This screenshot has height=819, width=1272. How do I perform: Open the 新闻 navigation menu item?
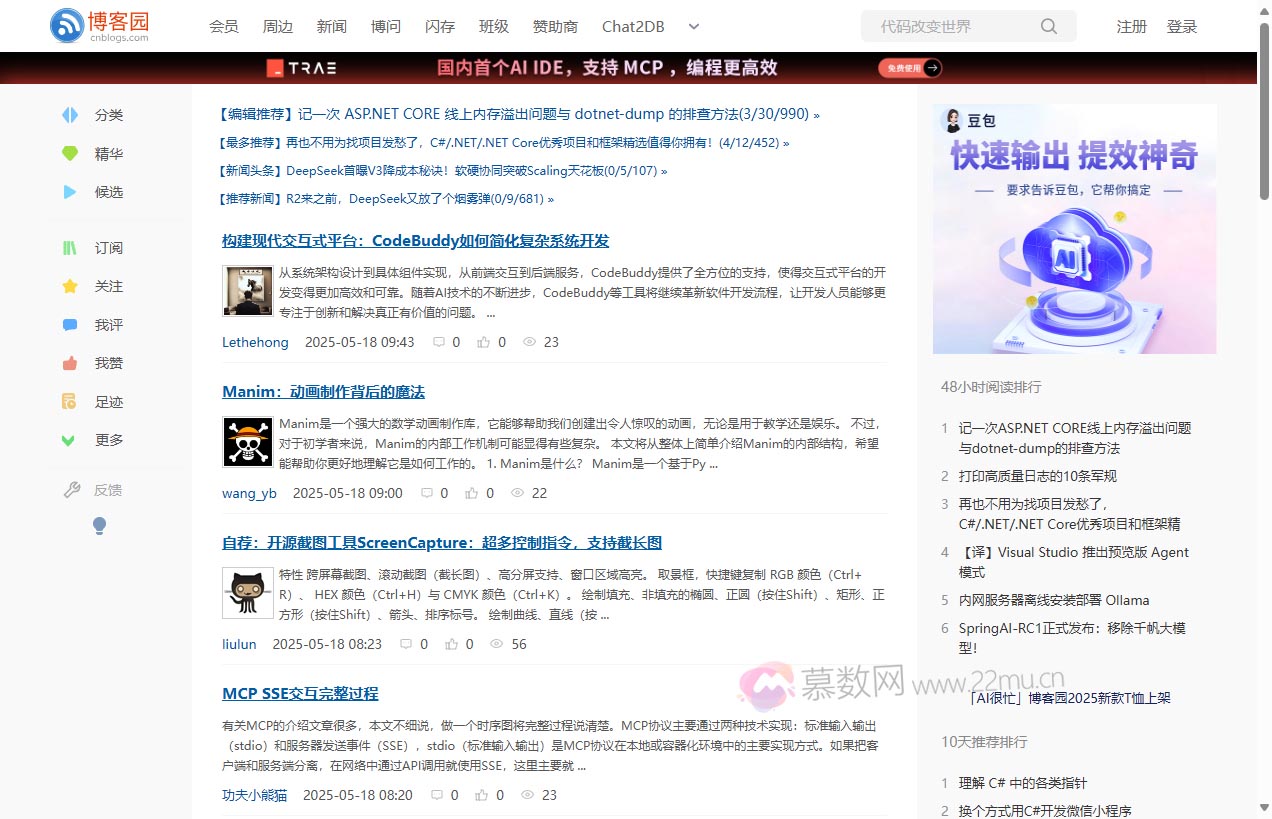331,27
